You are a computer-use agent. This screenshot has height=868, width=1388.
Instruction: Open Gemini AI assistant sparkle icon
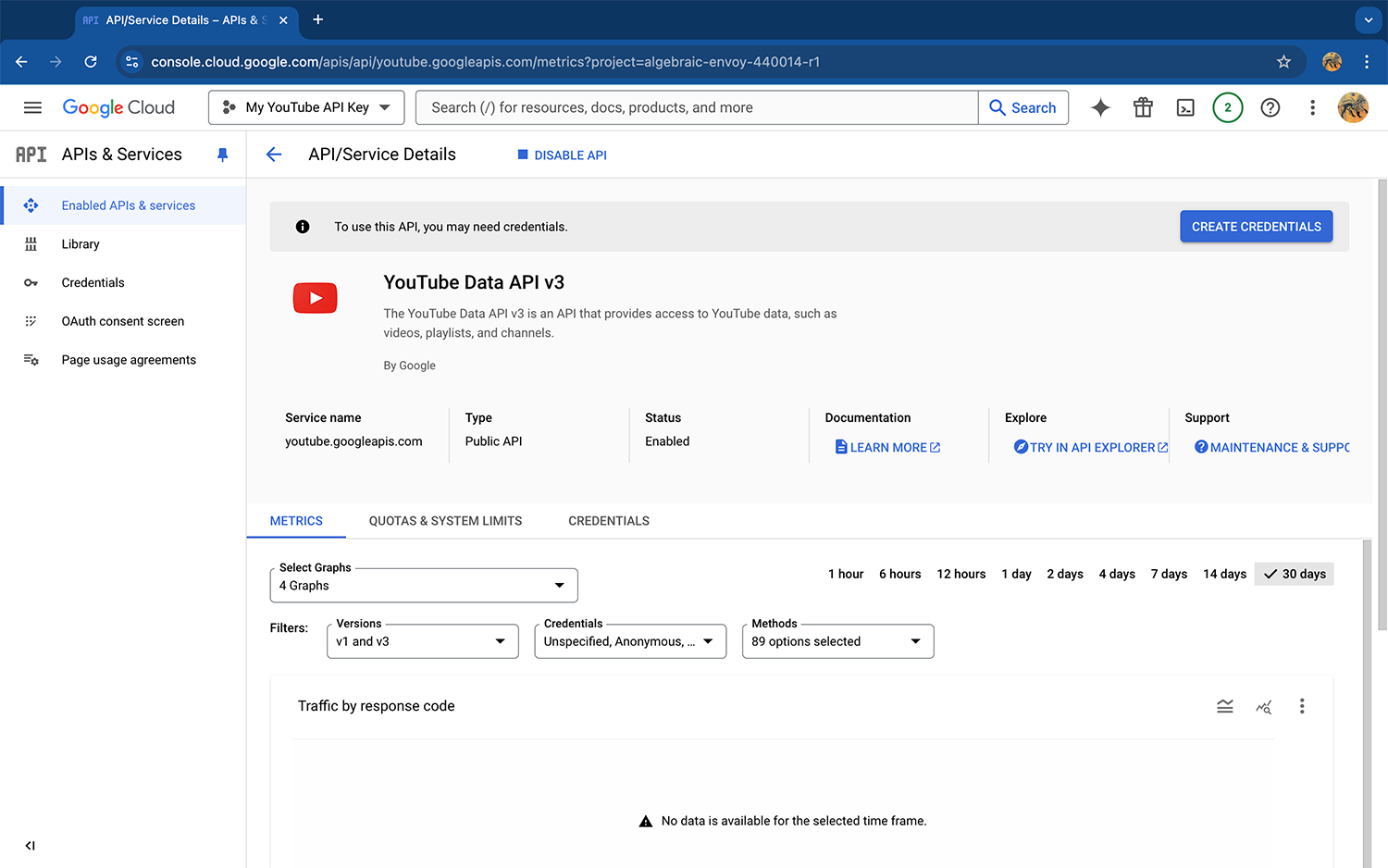tap(1100, 107)
